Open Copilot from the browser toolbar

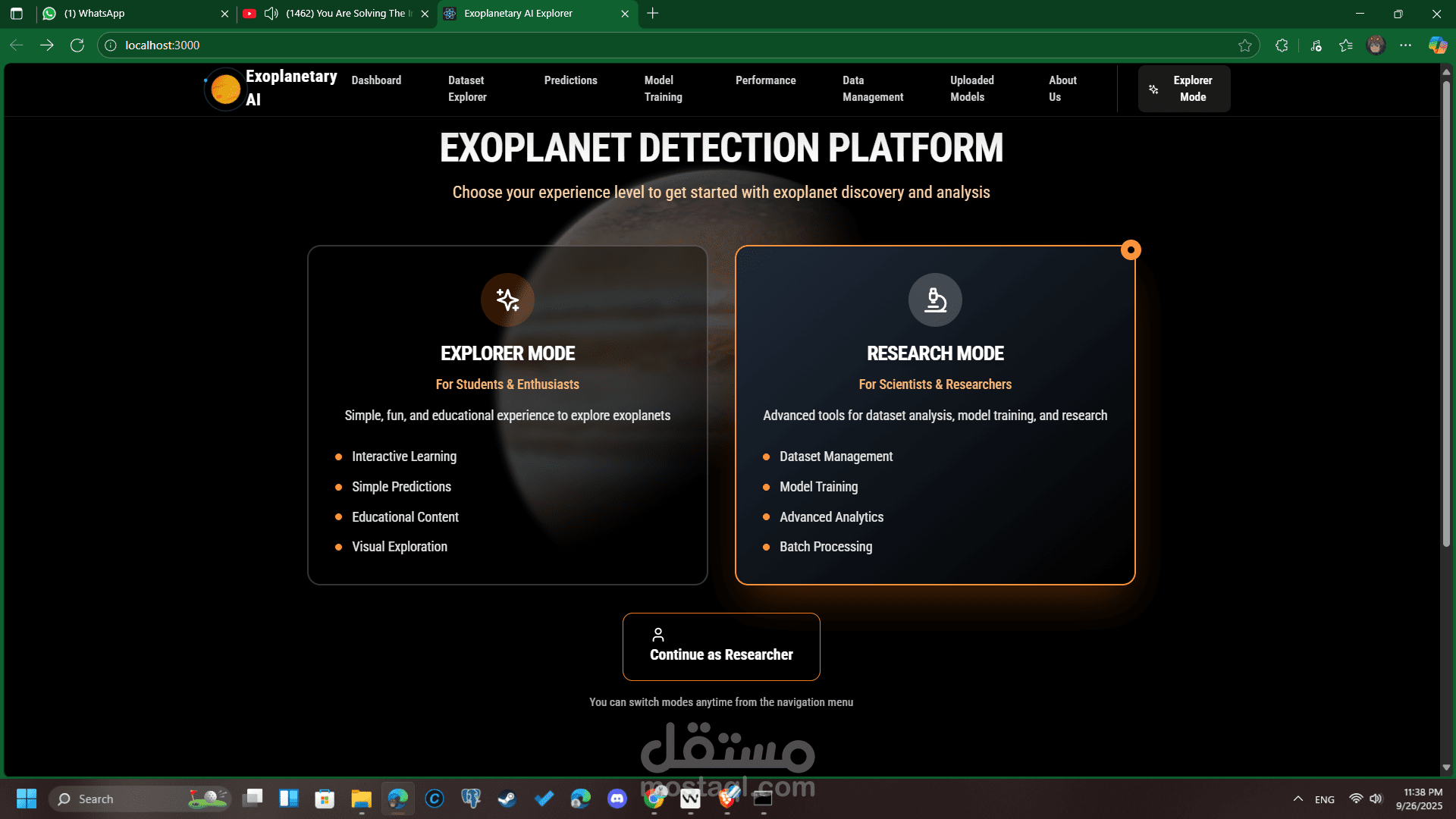pos(1438,45)
